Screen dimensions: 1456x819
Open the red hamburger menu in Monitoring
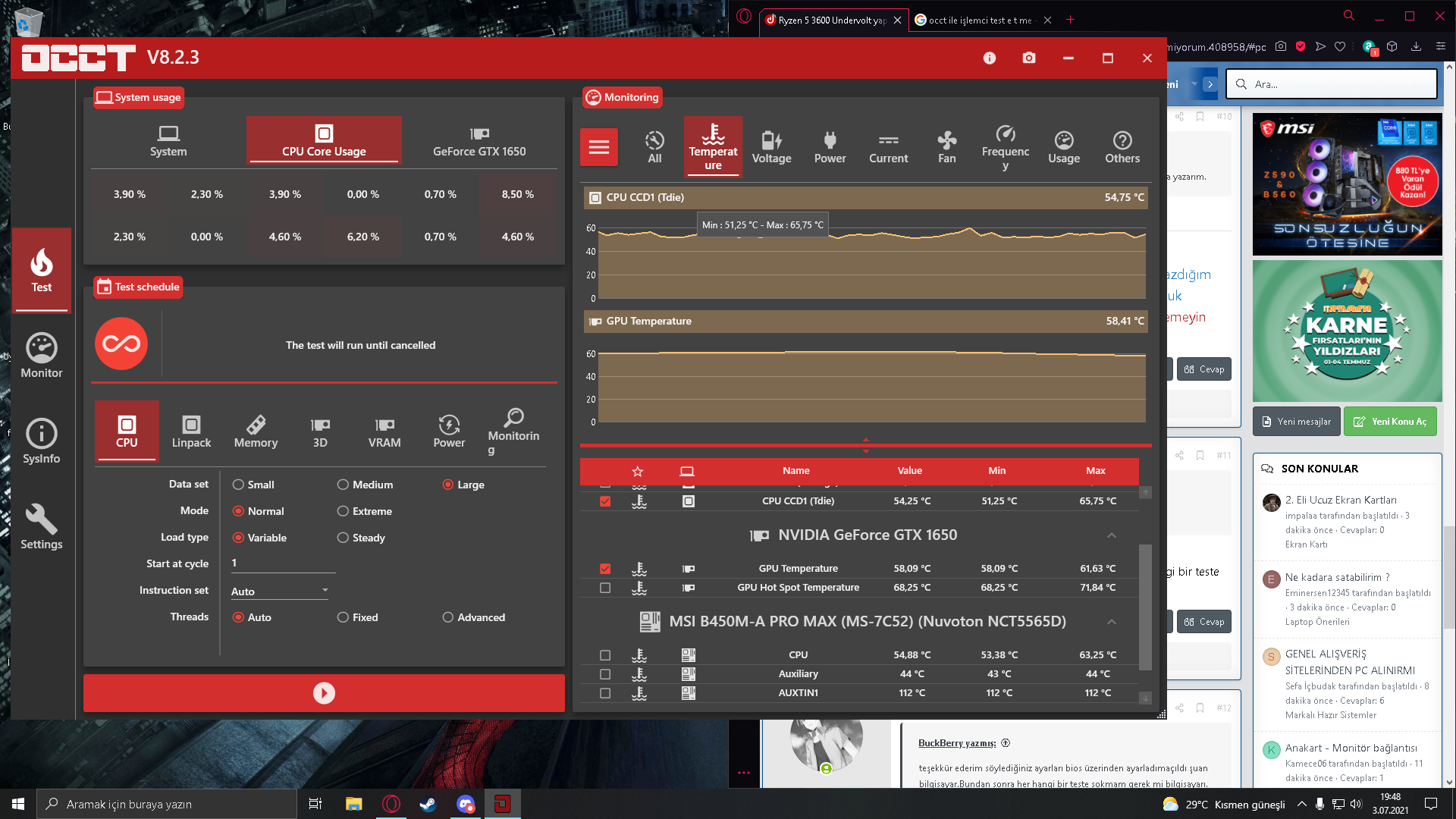[599, 147]
